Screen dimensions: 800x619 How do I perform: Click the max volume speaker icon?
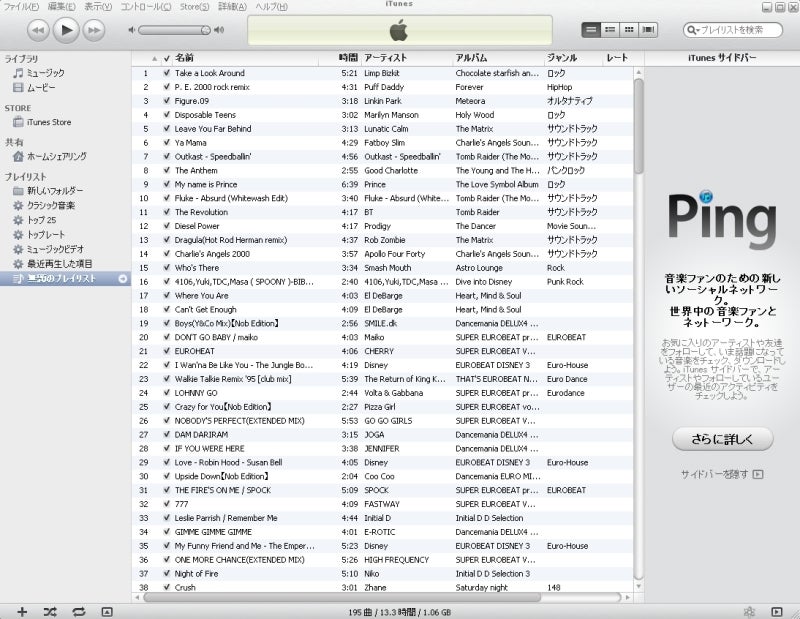coord(219,30)
